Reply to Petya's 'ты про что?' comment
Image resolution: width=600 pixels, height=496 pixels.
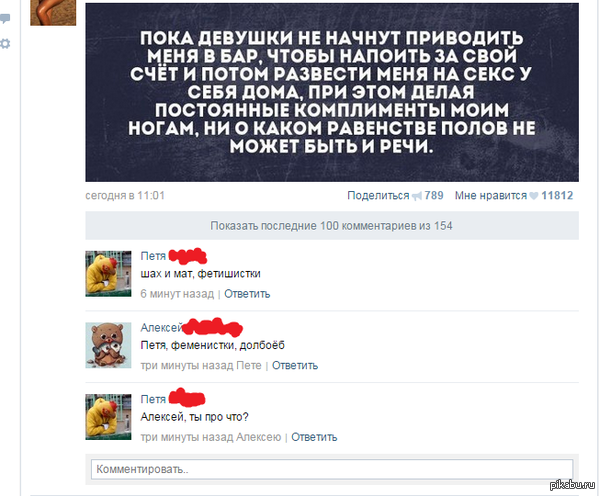coord(314,437)
